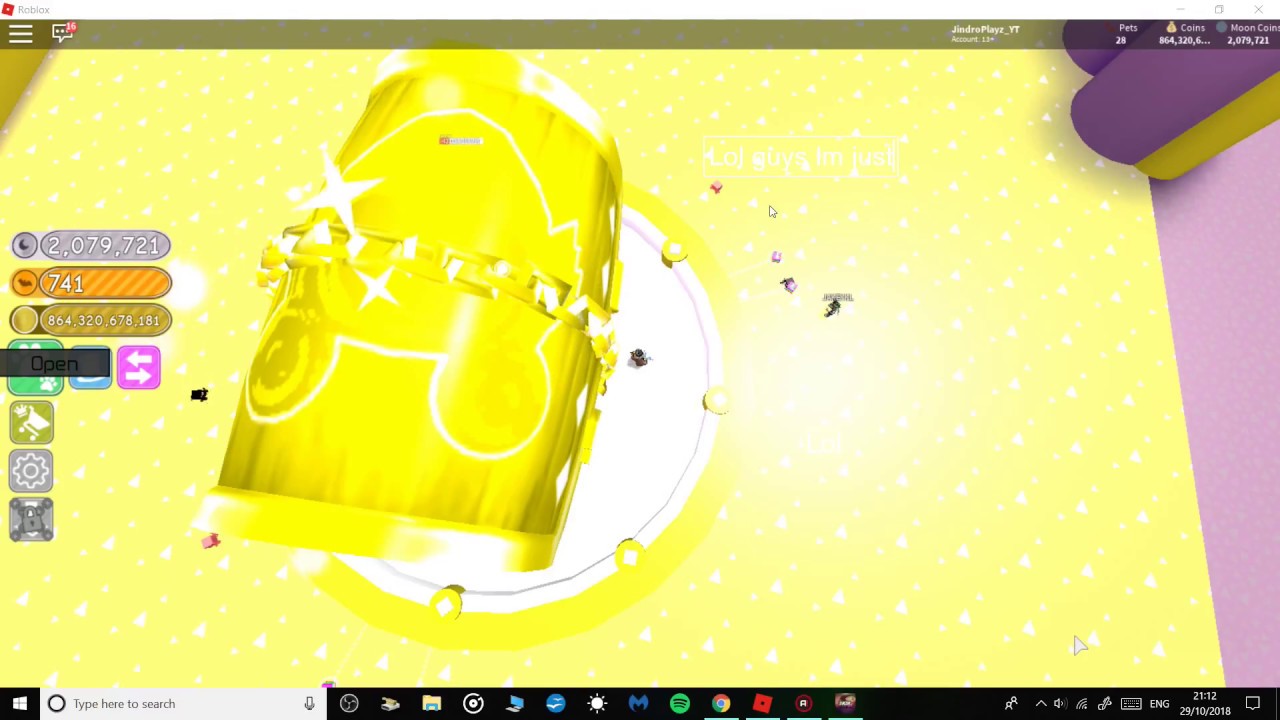
Task: Open the Windows Start menu
Action: [x=20, y=703]
